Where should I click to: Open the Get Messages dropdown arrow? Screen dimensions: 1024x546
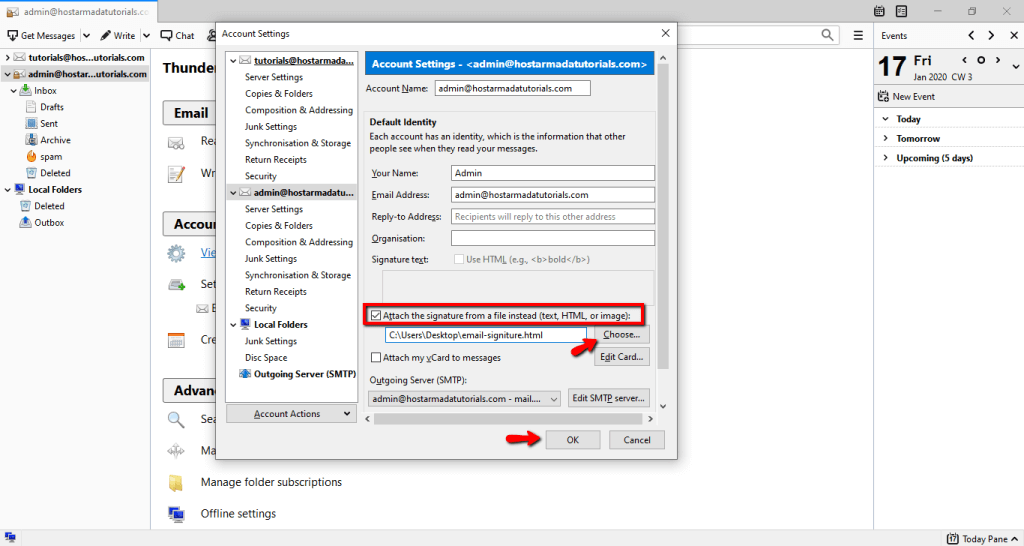[x=88, y=36]
